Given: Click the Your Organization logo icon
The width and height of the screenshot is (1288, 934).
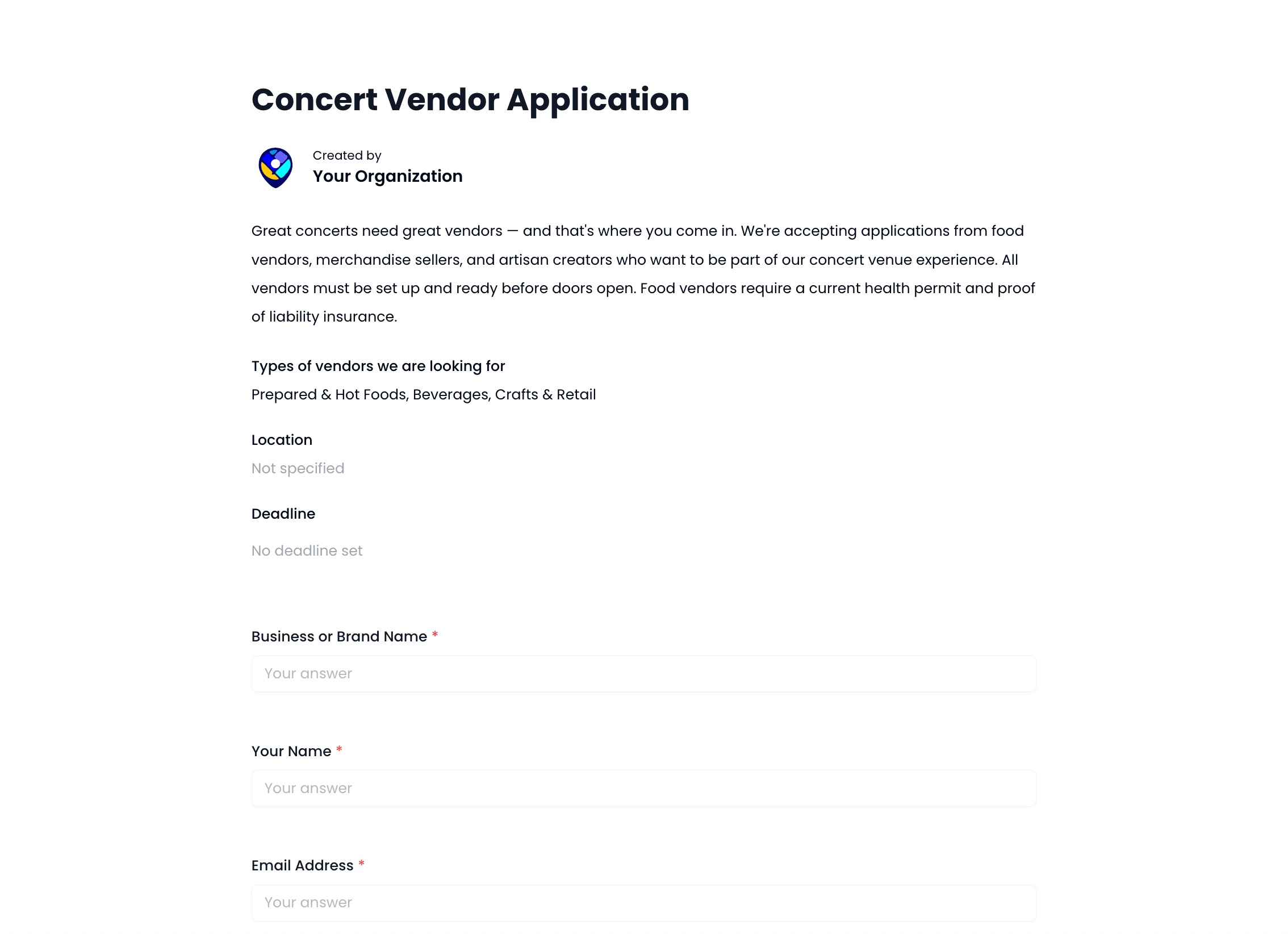Looking at the screenshot, I should (277, 166).
